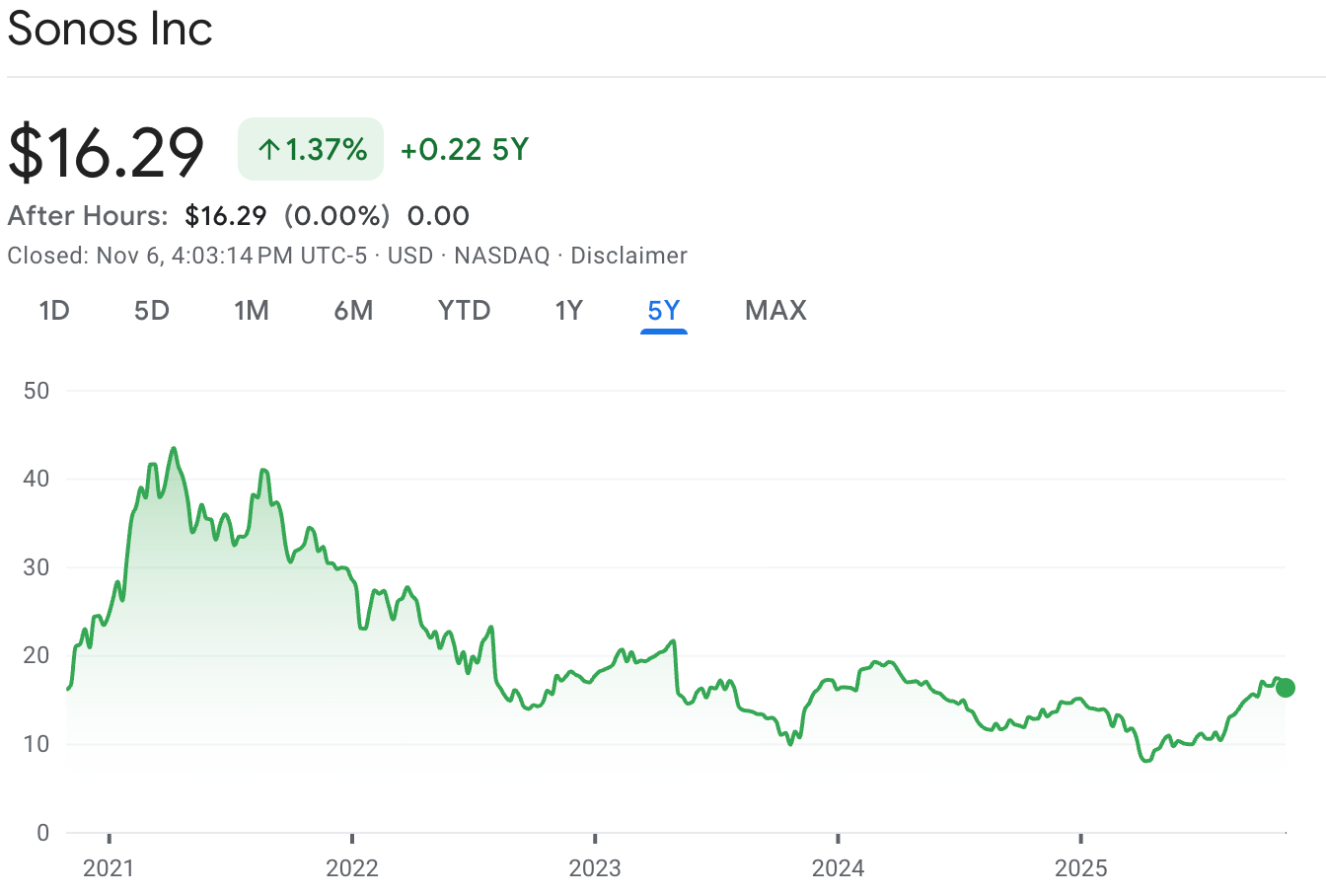Click the 2022 x-axis label
Viewport: 1326px width, 896px height.
pyautogui.click(x=352, y=868)
